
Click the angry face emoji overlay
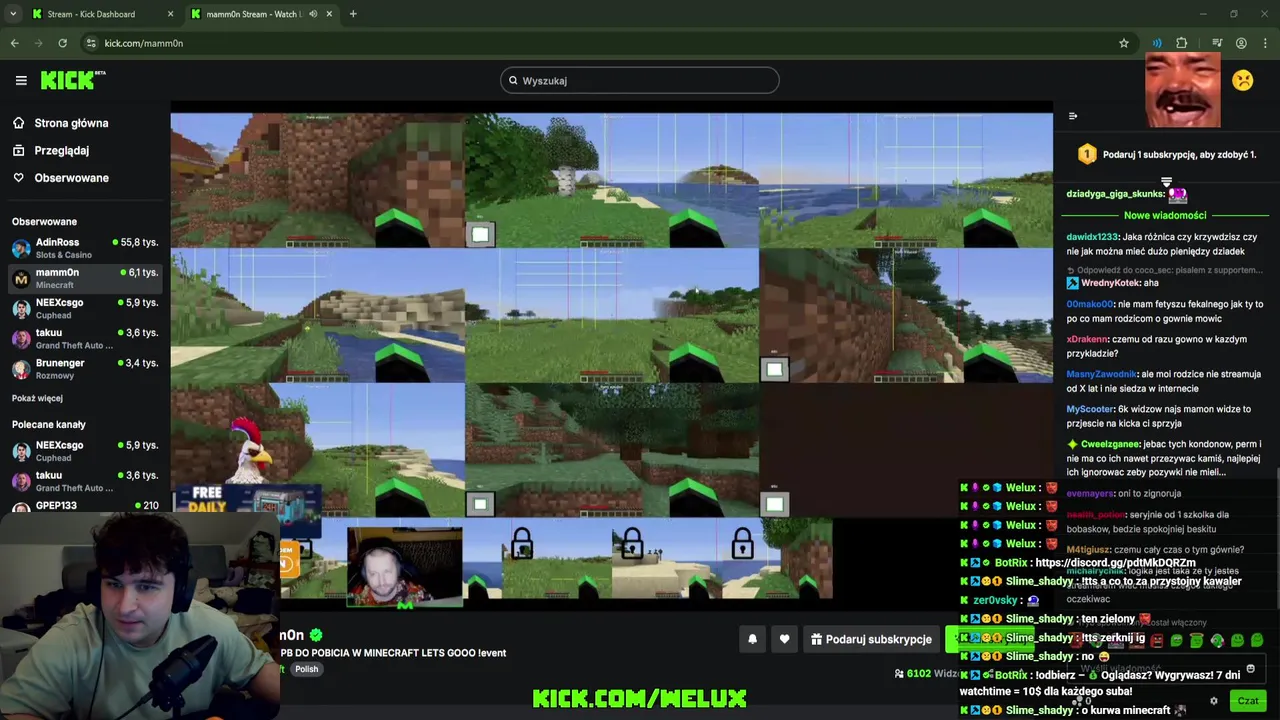click(x=1243, y=80)
